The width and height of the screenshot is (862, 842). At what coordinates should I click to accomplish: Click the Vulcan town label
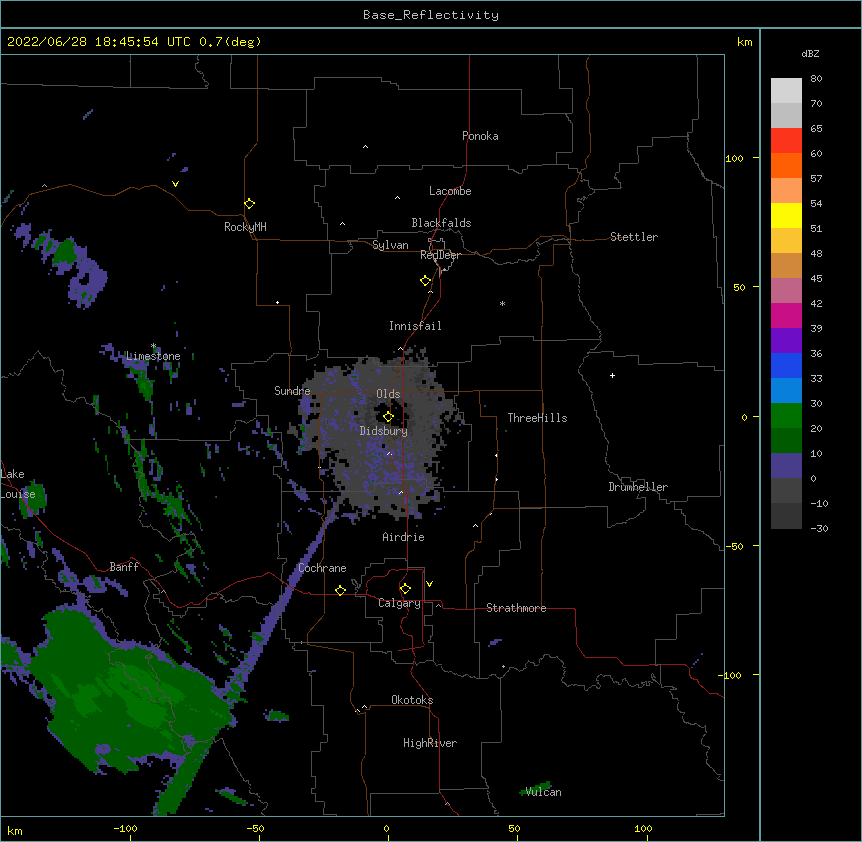pos(543,792)
